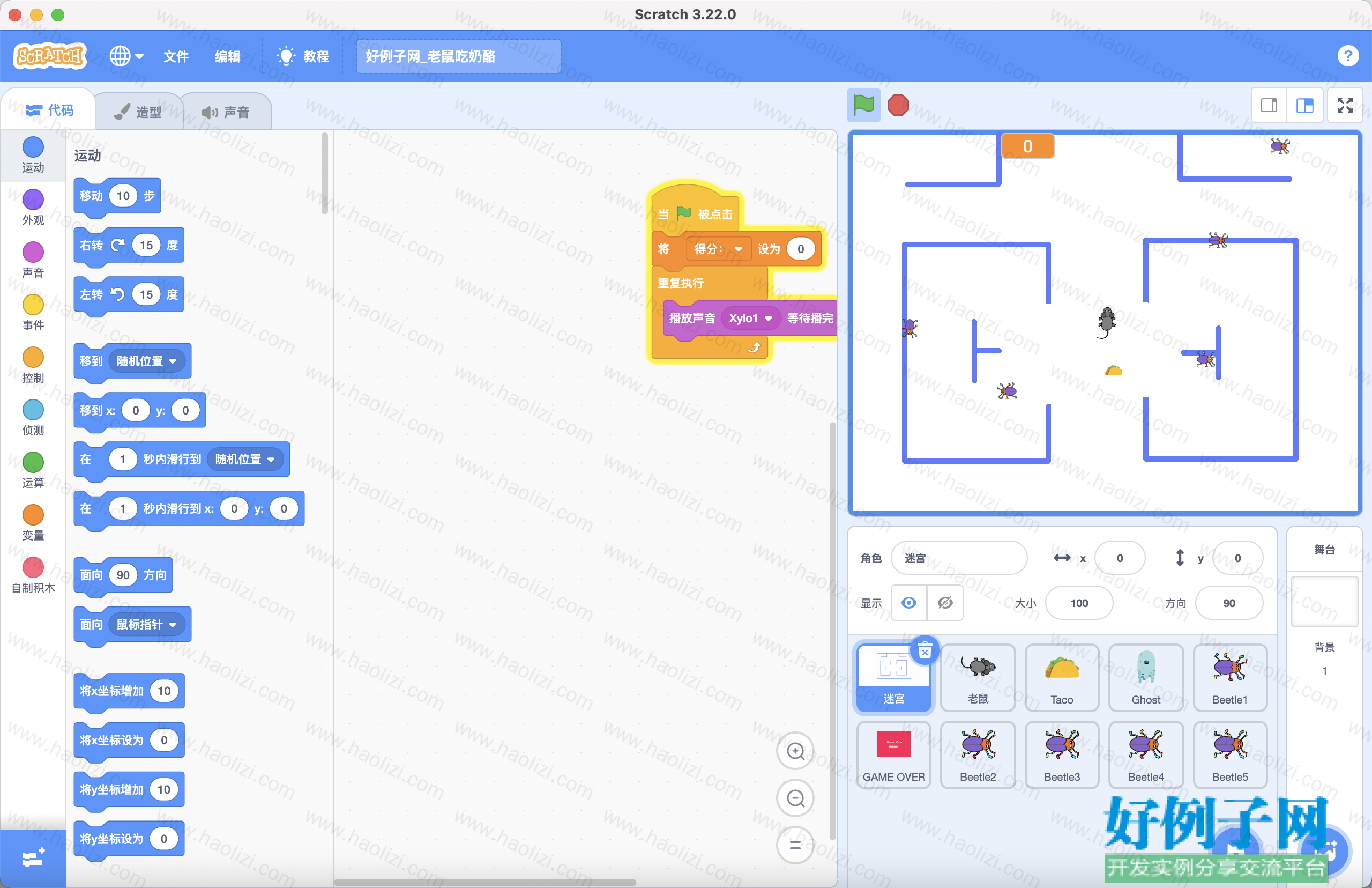This screenshot has height=888, width=1372.
Task: Click the workspace horizontal scrollbar
Action: tap(484, 882)
